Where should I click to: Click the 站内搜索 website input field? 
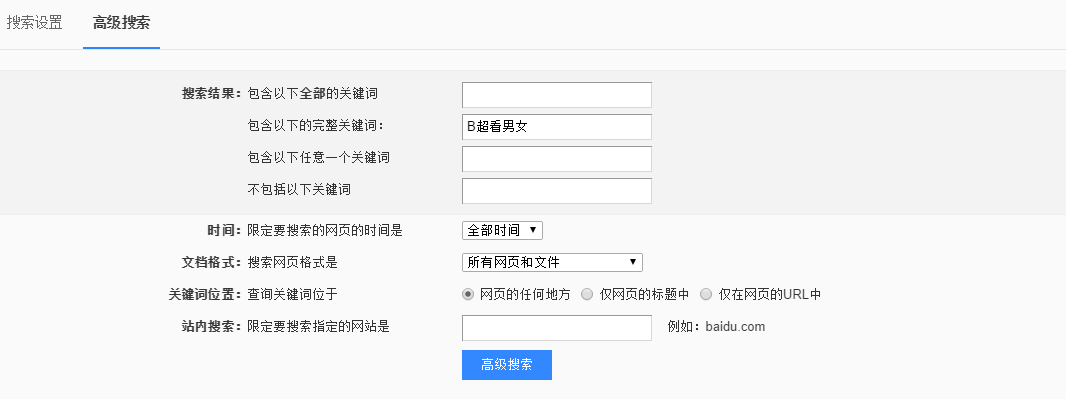pyautogui.click(x=557, y=328)
